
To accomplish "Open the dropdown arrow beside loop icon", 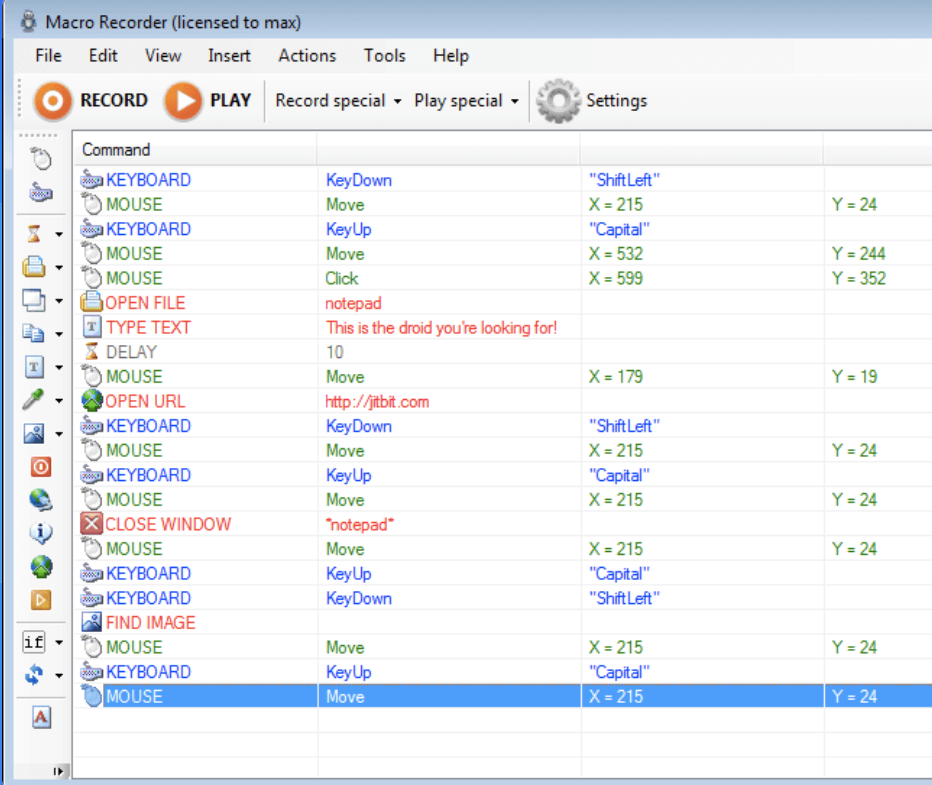I will [59, 676].
